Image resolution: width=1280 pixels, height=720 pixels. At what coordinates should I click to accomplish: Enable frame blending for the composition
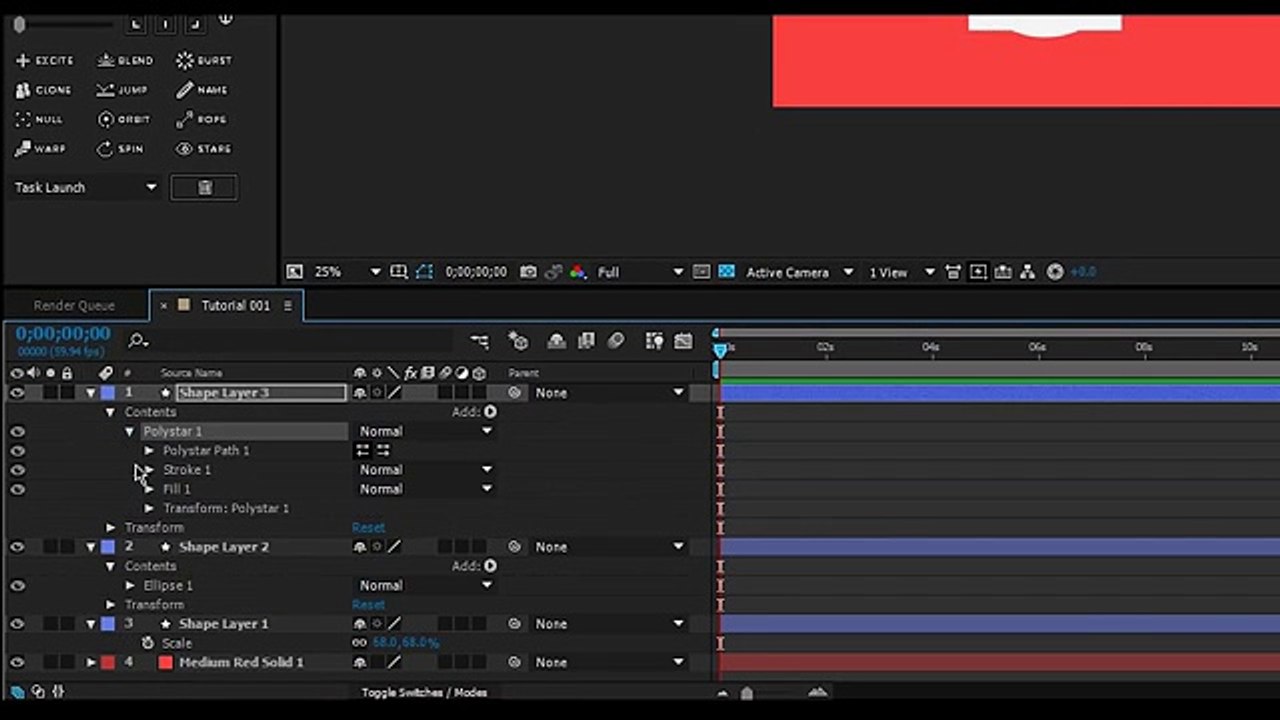586,342
